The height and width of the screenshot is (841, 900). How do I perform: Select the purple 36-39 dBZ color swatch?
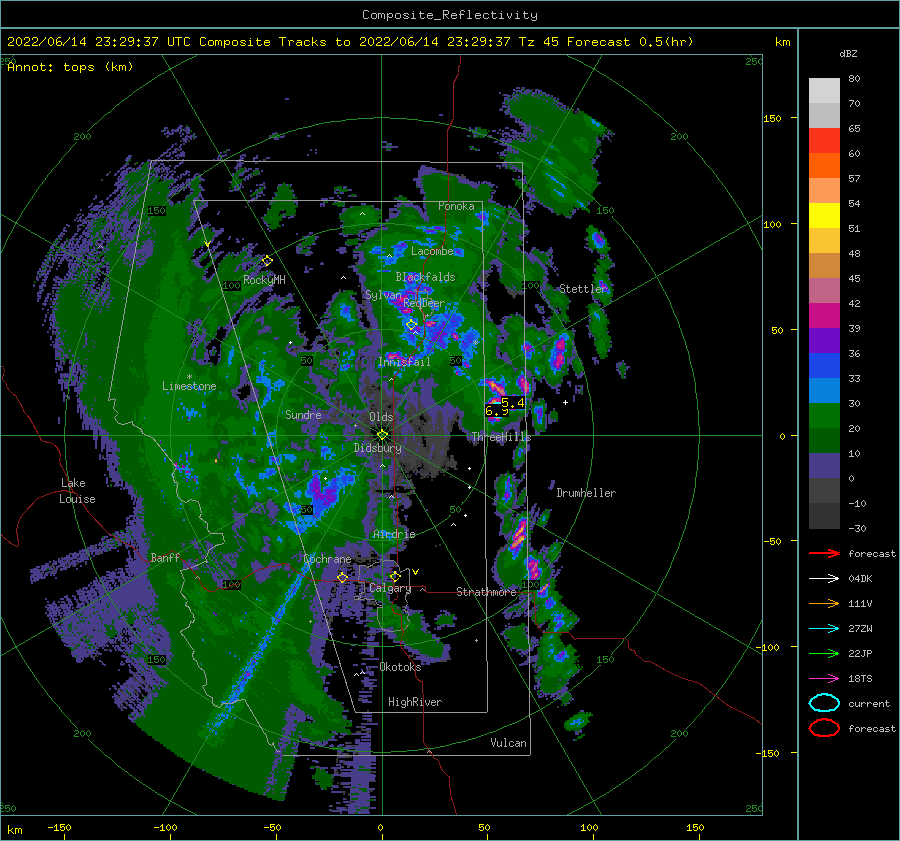(824, 341)
